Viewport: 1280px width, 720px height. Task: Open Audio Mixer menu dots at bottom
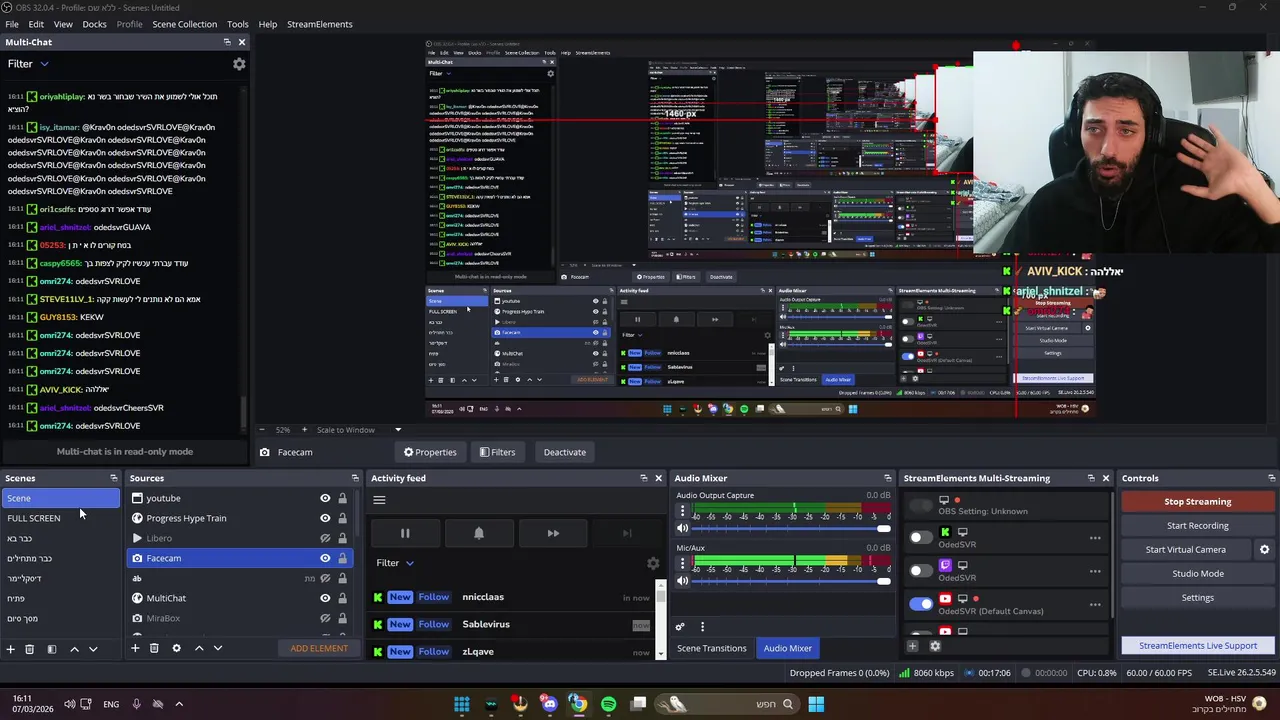coord(702,627)
